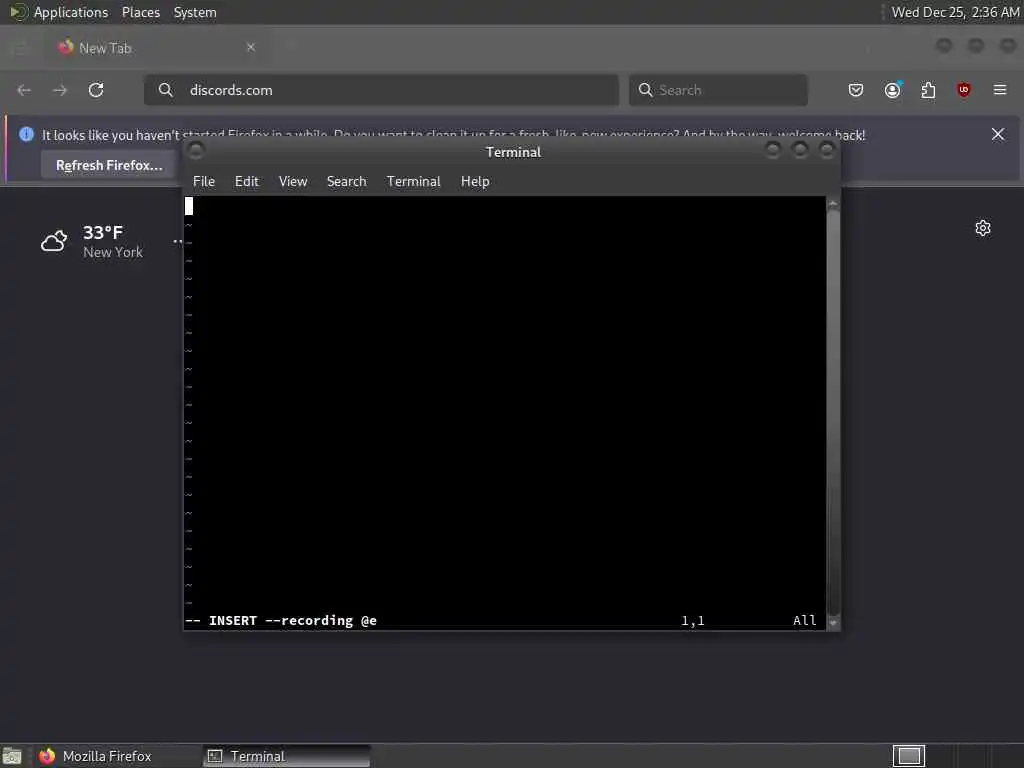This screenshot has width=1024, height=768.
Task: Dismiss the Firefox refresh notification bar
Action: [998, 134]
